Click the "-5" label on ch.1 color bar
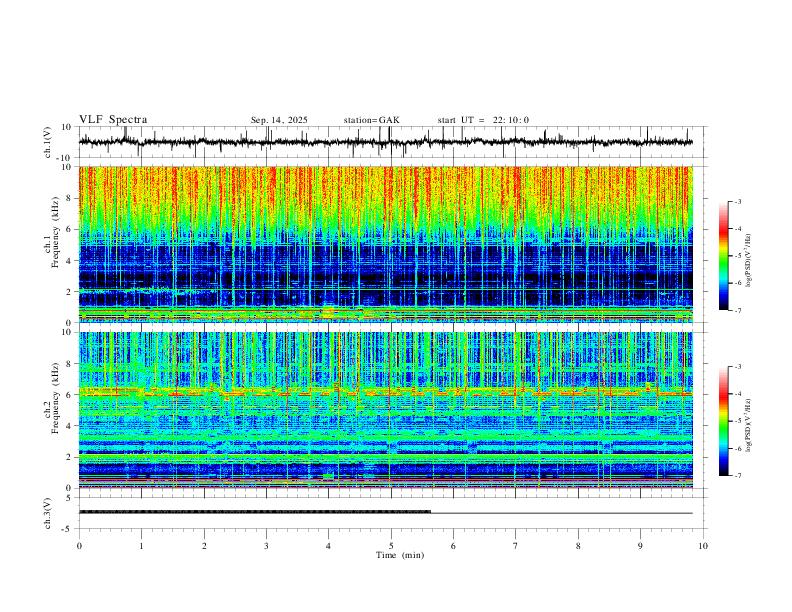 pos(737,256)
